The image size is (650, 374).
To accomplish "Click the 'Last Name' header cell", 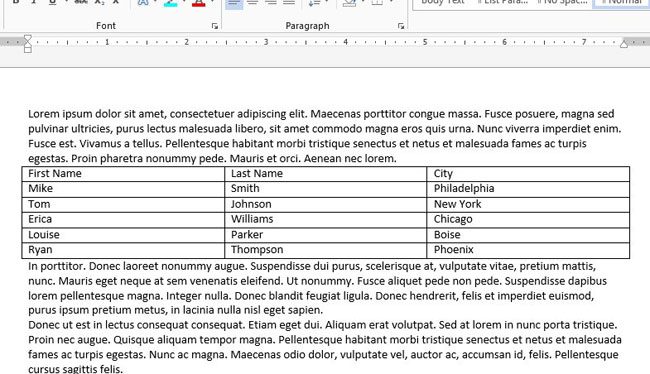I will [x=325, y=174].
